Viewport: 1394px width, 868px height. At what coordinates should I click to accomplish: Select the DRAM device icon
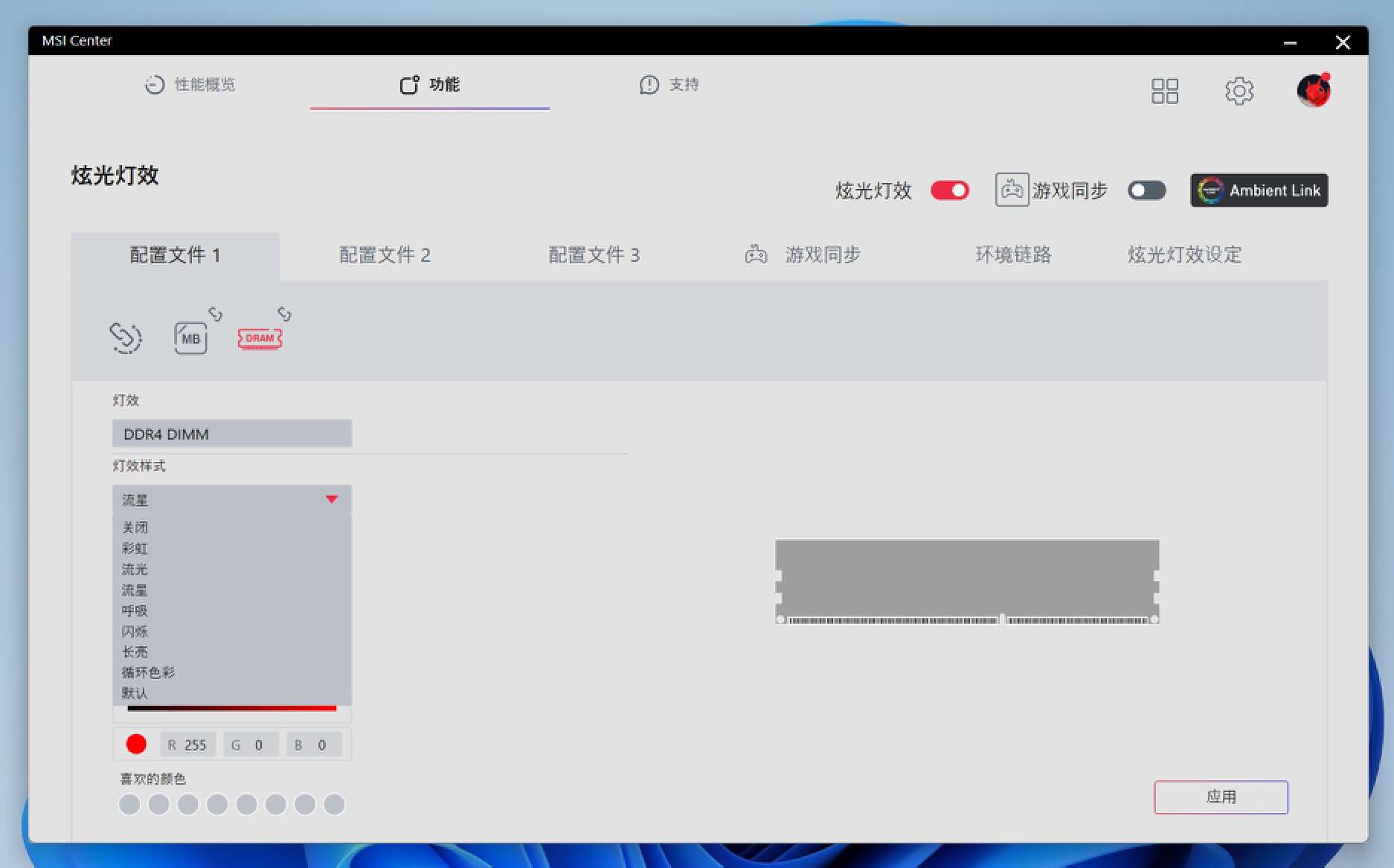(x=259, y=337)
